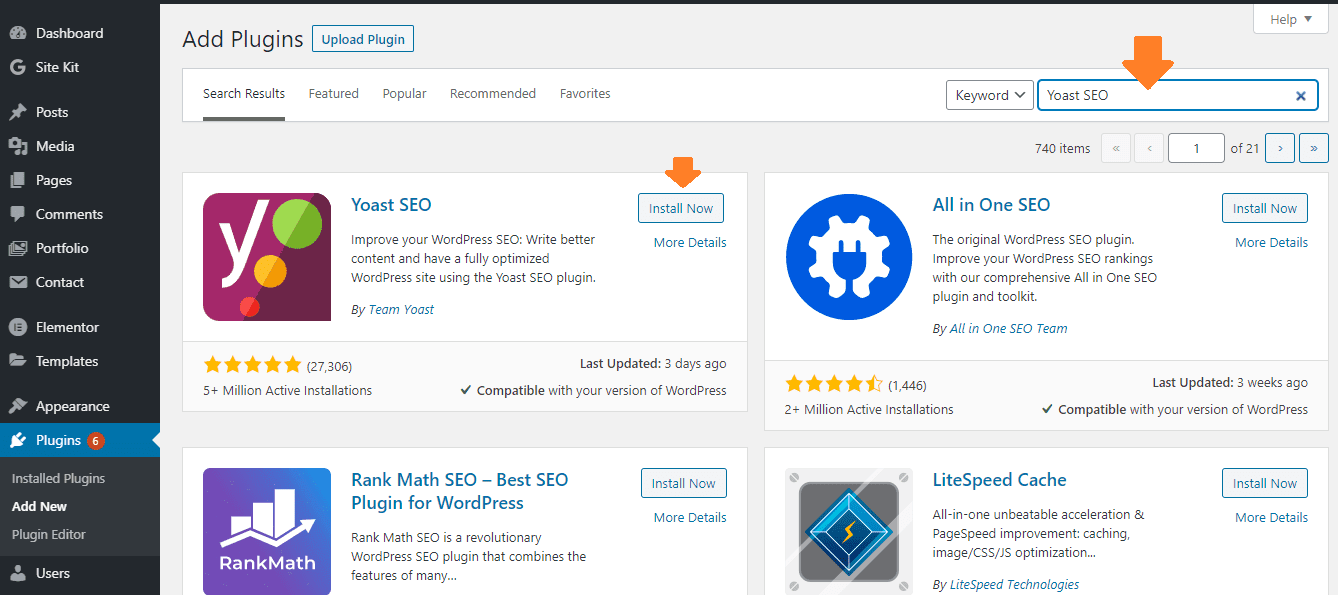Image resolution: width=1338 pixels, height=595 pixels.
Task: Open More Details for All in One SEO
Action: [1271, 242]
